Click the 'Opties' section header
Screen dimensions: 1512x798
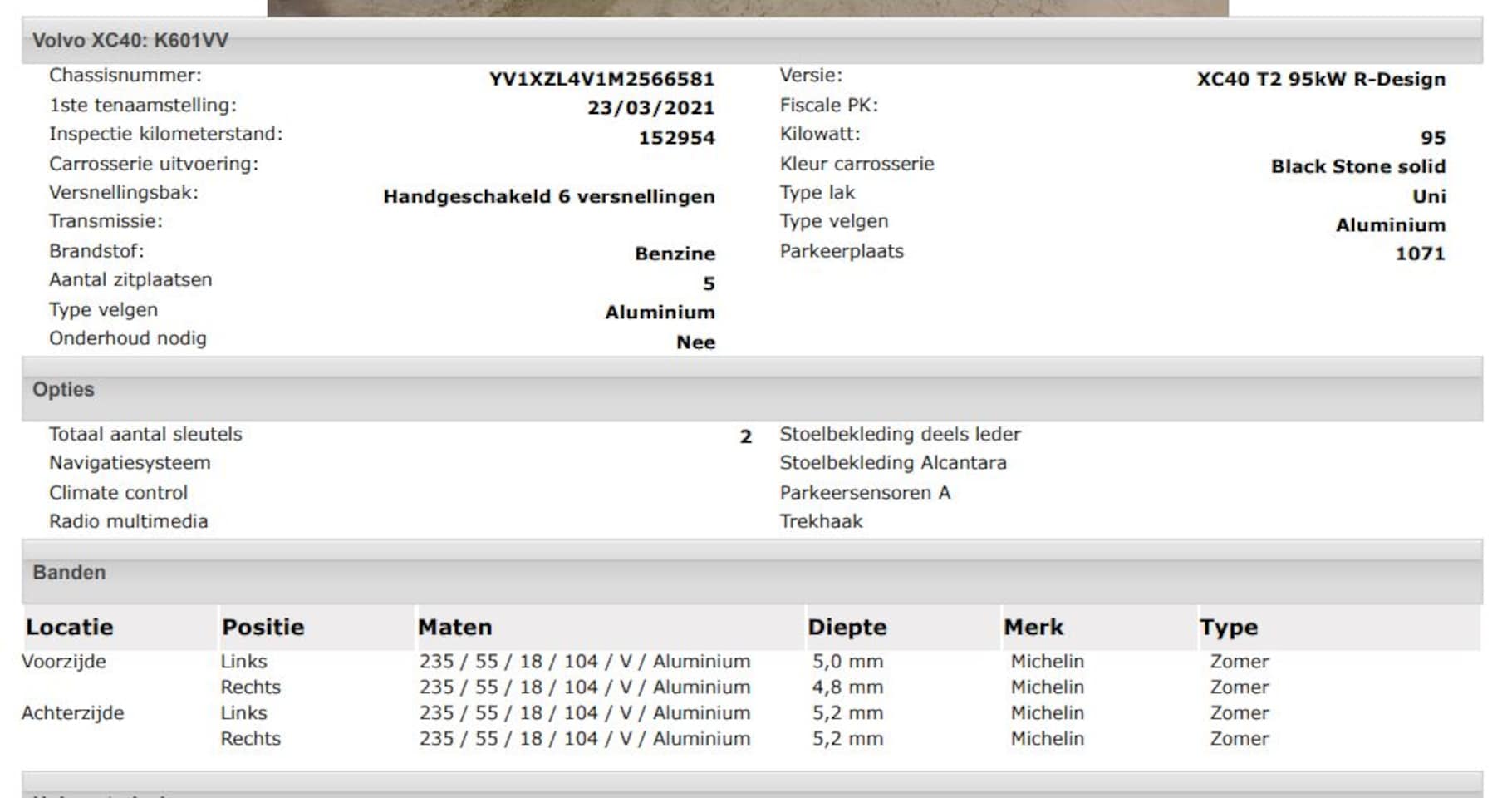tap(752, 390)
